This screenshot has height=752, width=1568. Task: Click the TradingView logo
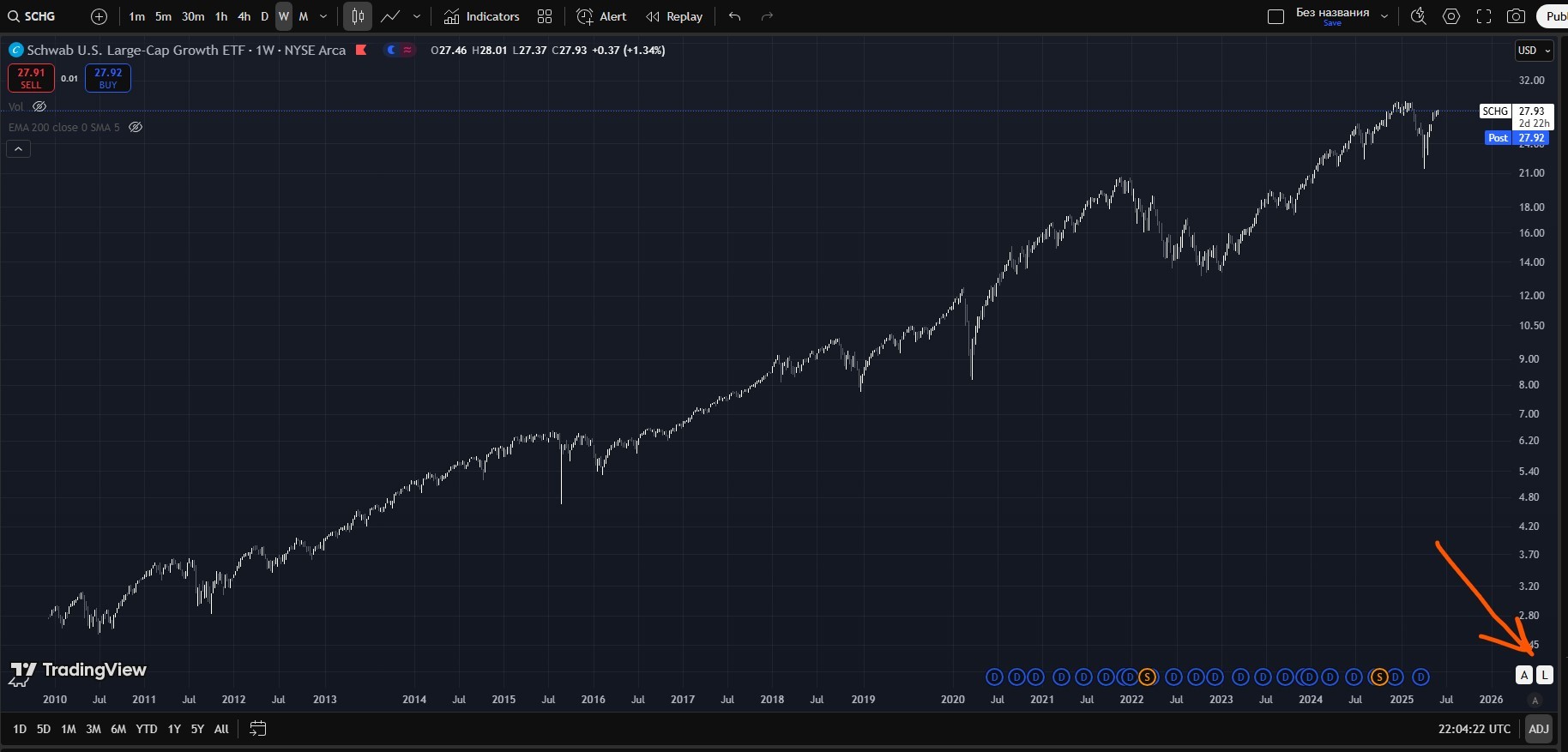click(78, 671)
